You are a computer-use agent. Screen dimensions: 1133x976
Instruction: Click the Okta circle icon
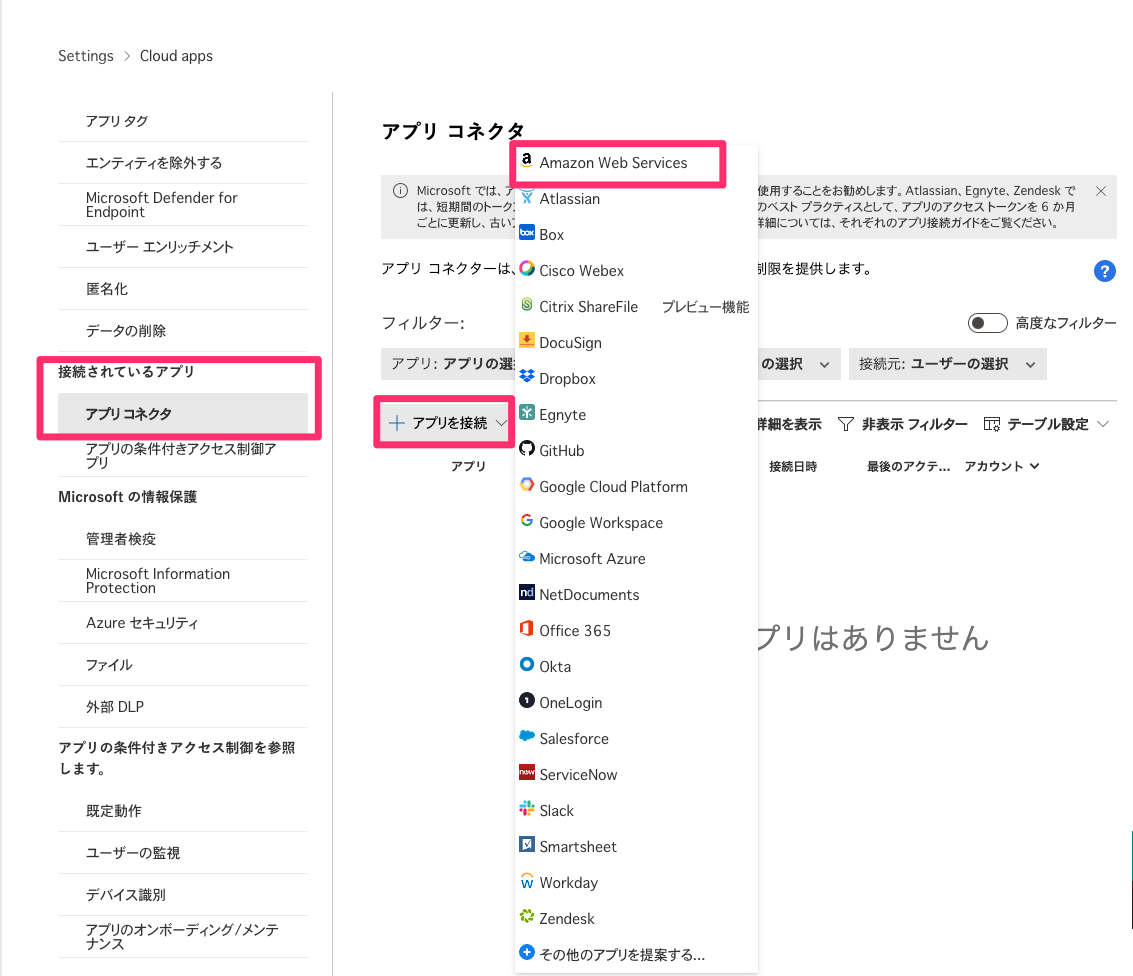pyautogui.click(x=527, y=665)
